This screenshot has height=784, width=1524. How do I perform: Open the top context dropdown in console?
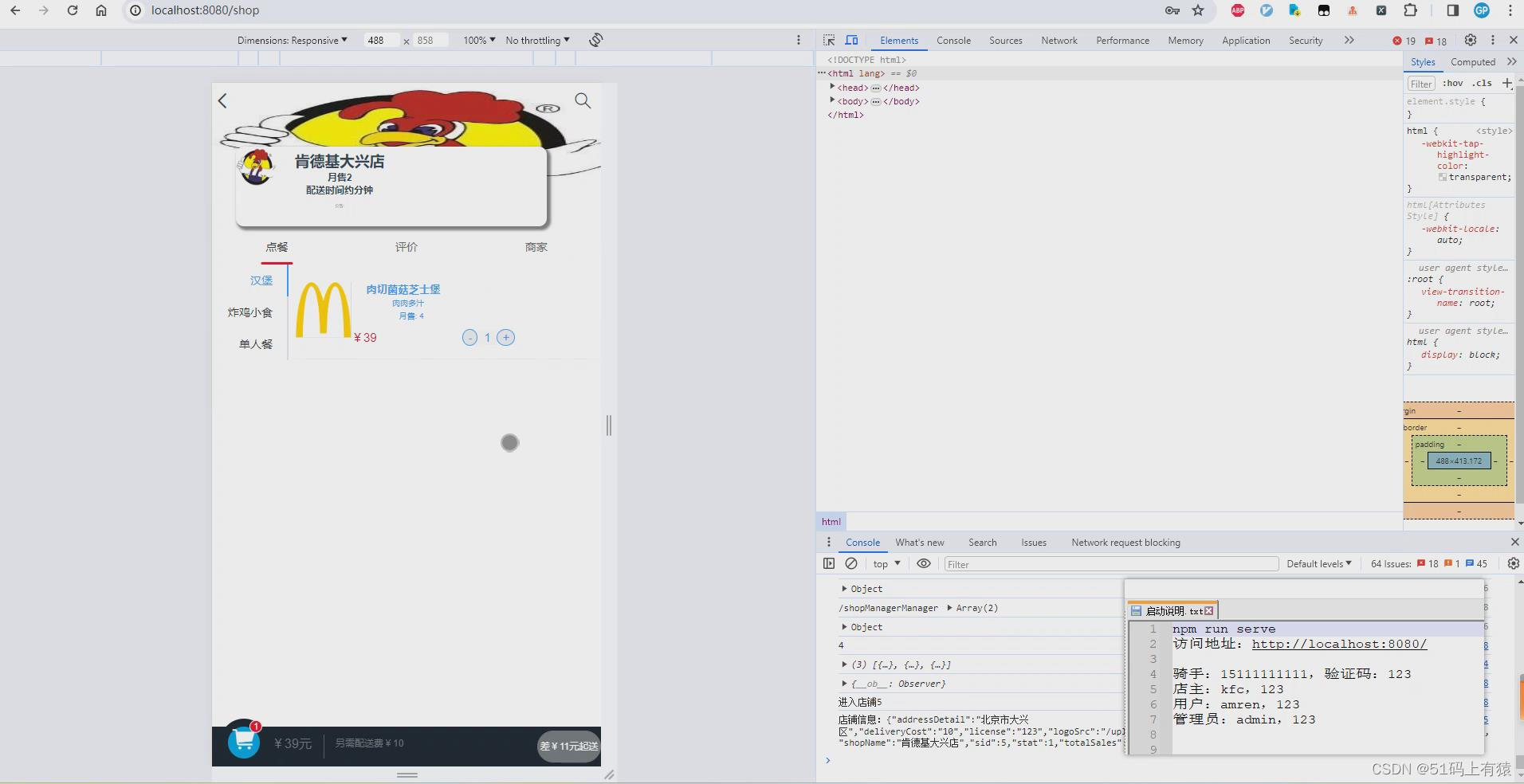pyautogui.click(x=886, y=563)
